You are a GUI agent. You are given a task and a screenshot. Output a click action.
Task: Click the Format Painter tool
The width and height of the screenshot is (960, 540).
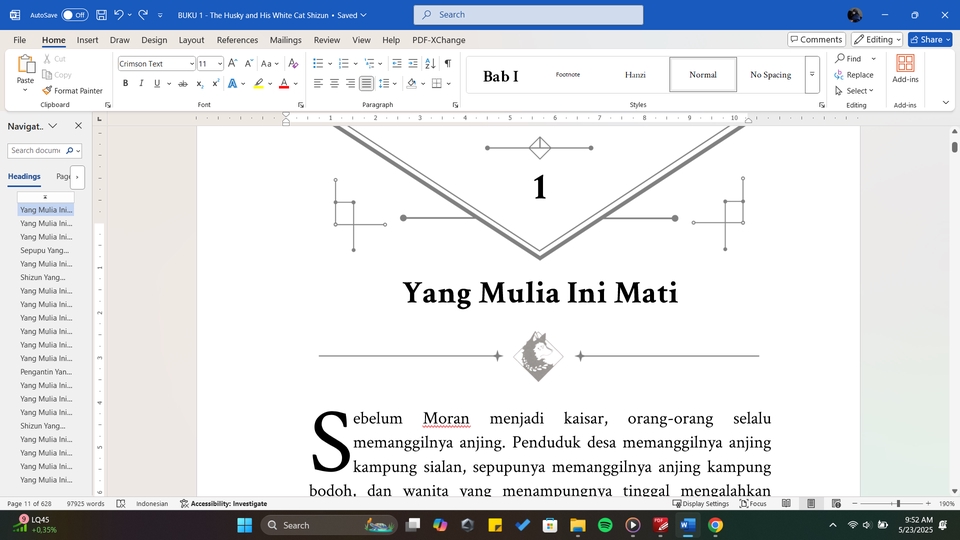tap(72, 91)
